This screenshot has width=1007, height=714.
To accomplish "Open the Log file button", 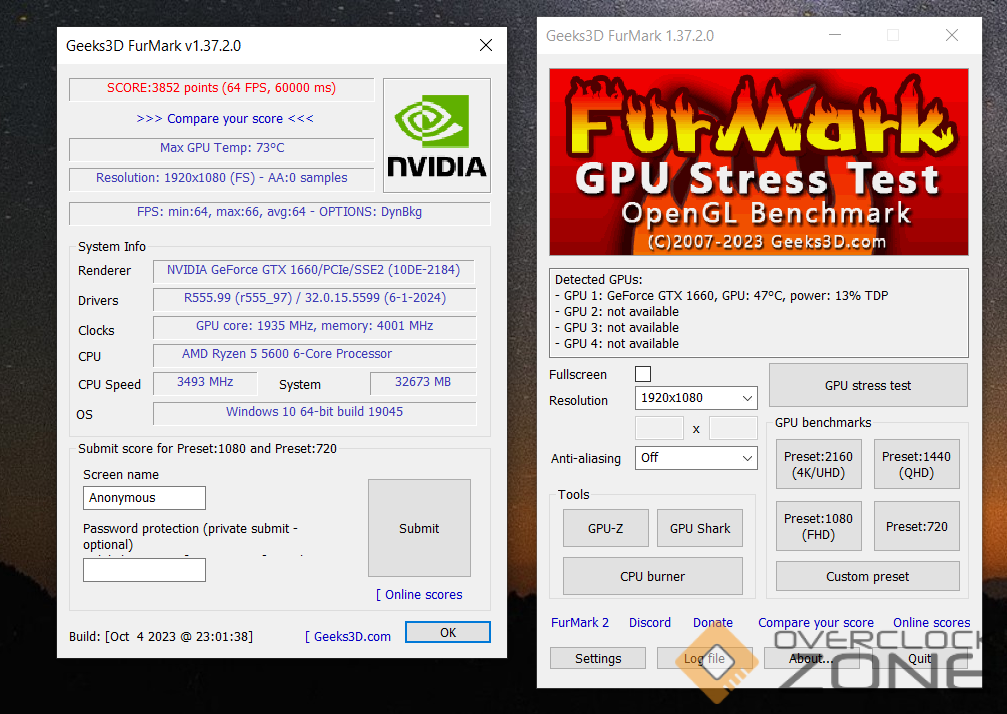I will (705, 659).
